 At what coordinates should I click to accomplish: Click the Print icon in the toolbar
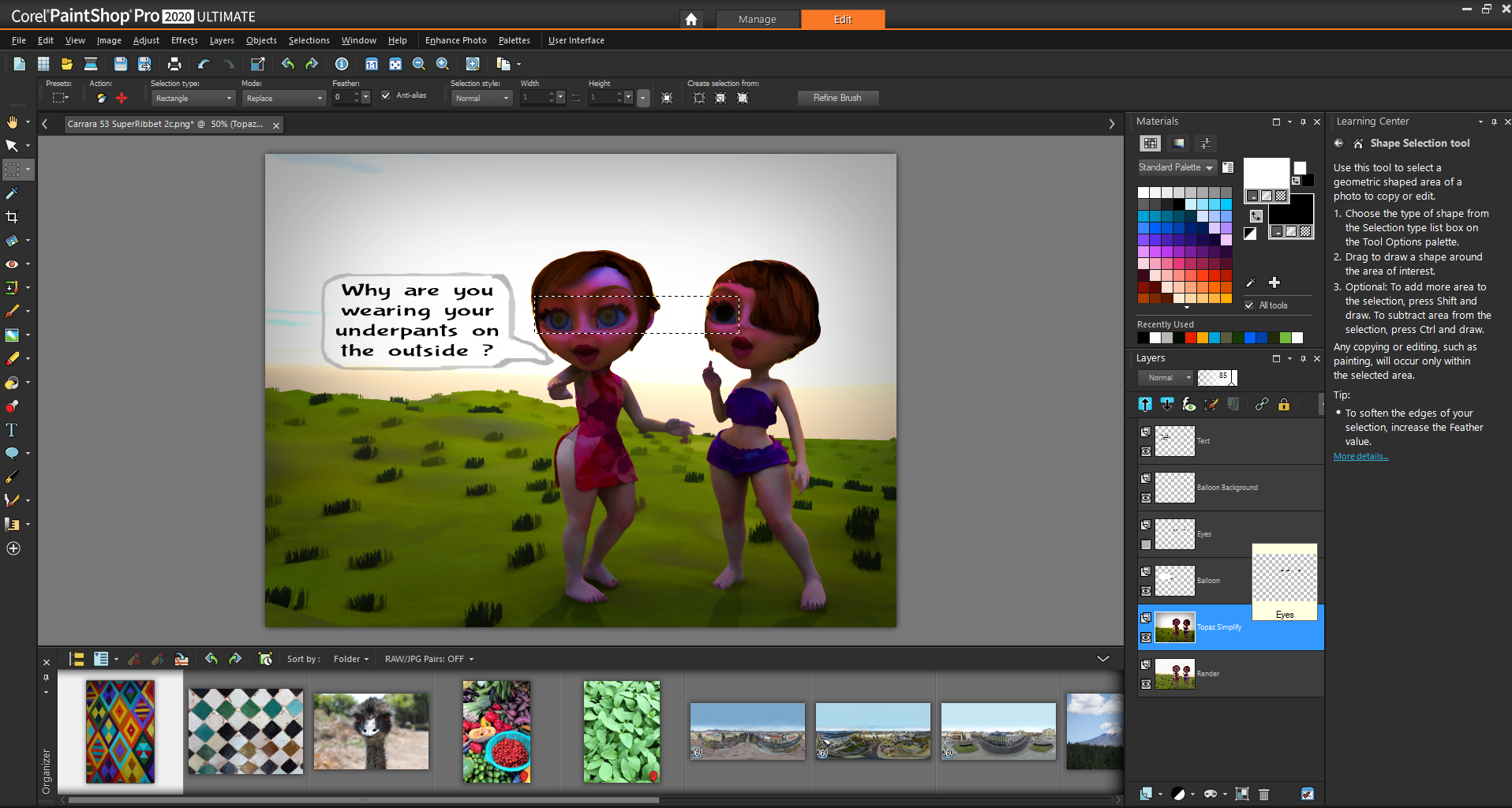(174, 64)
